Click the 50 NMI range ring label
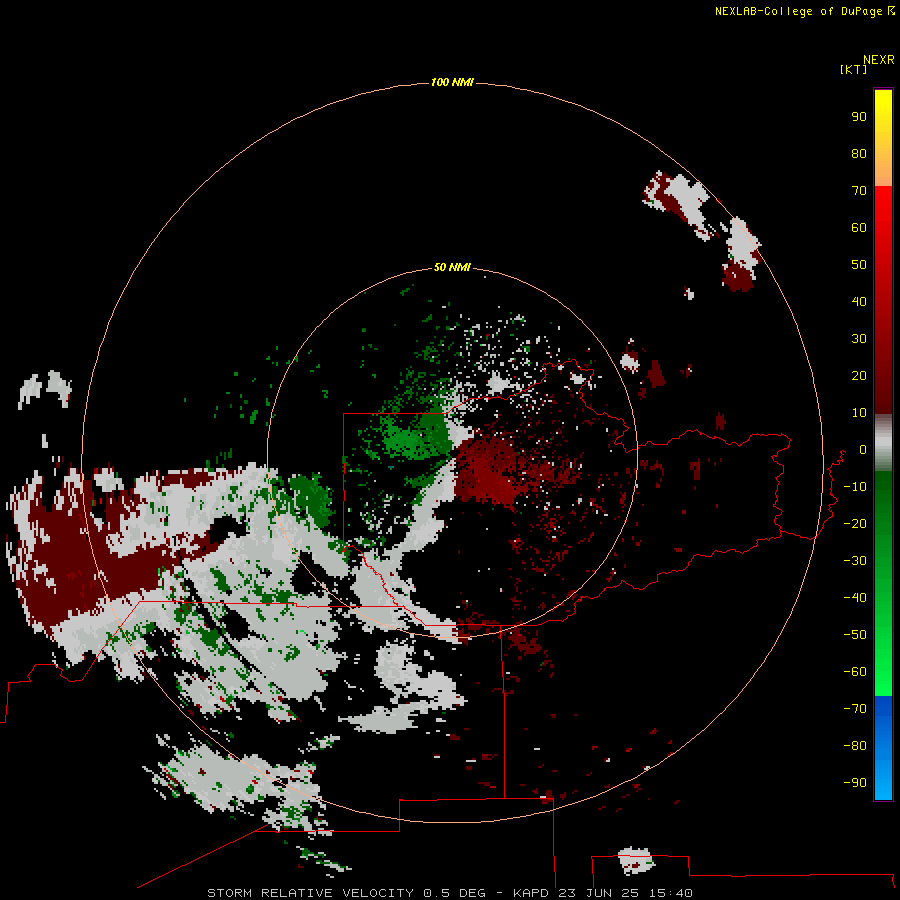Image resolution: width=900 pixels, height=900 pixels. tap(452, 267)
